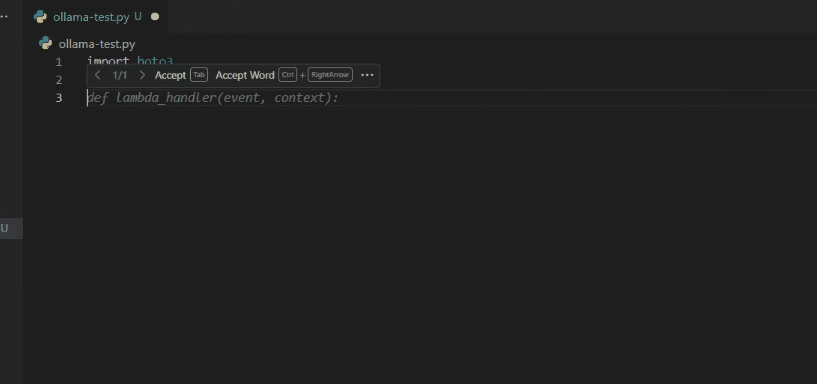Viewport: 817px width, 384px height.
Task: Click line number 3 in the gutter
Action: point(58,97)
